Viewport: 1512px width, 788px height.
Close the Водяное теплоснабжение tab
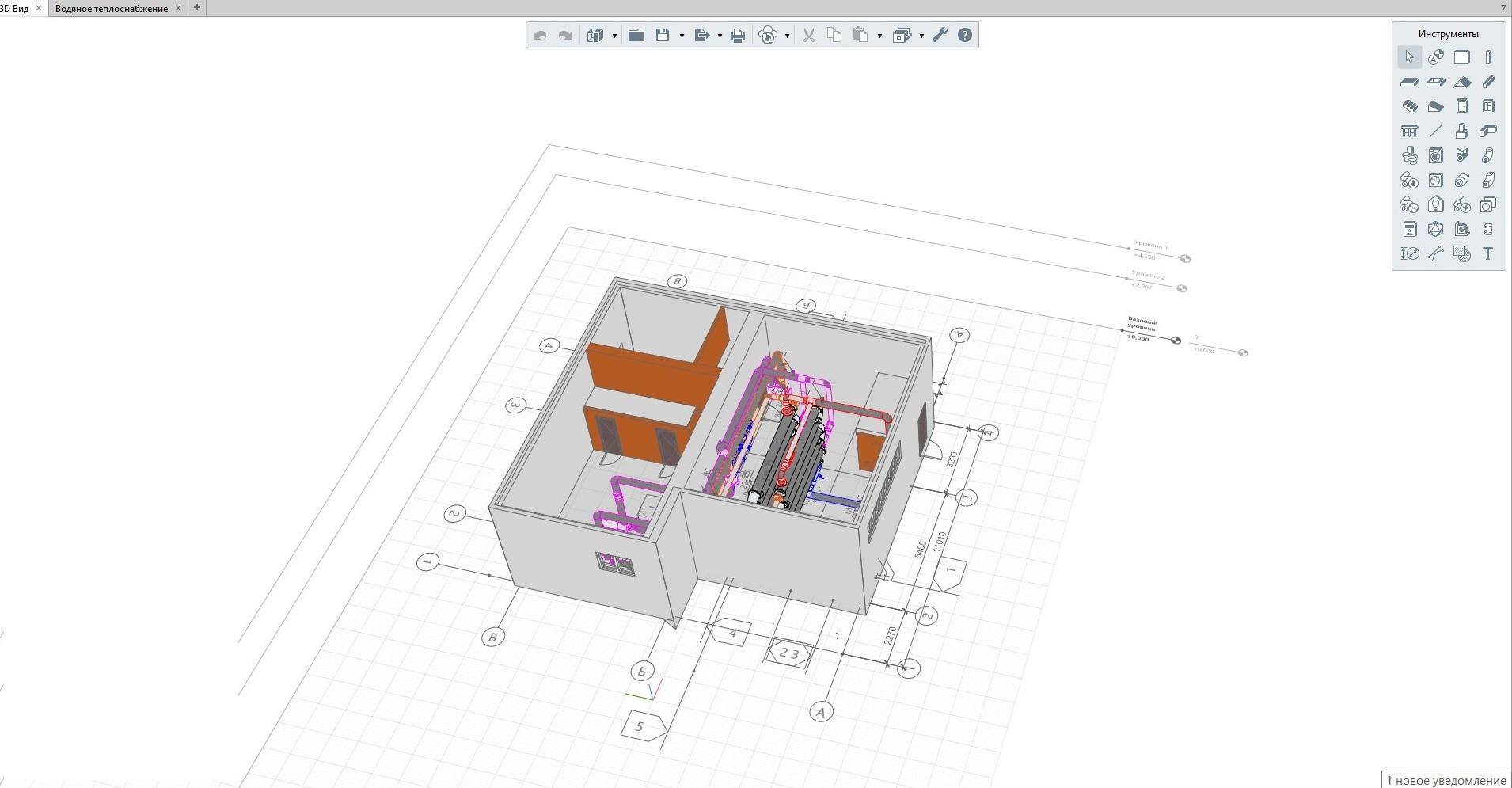click(x=177, y=8)
